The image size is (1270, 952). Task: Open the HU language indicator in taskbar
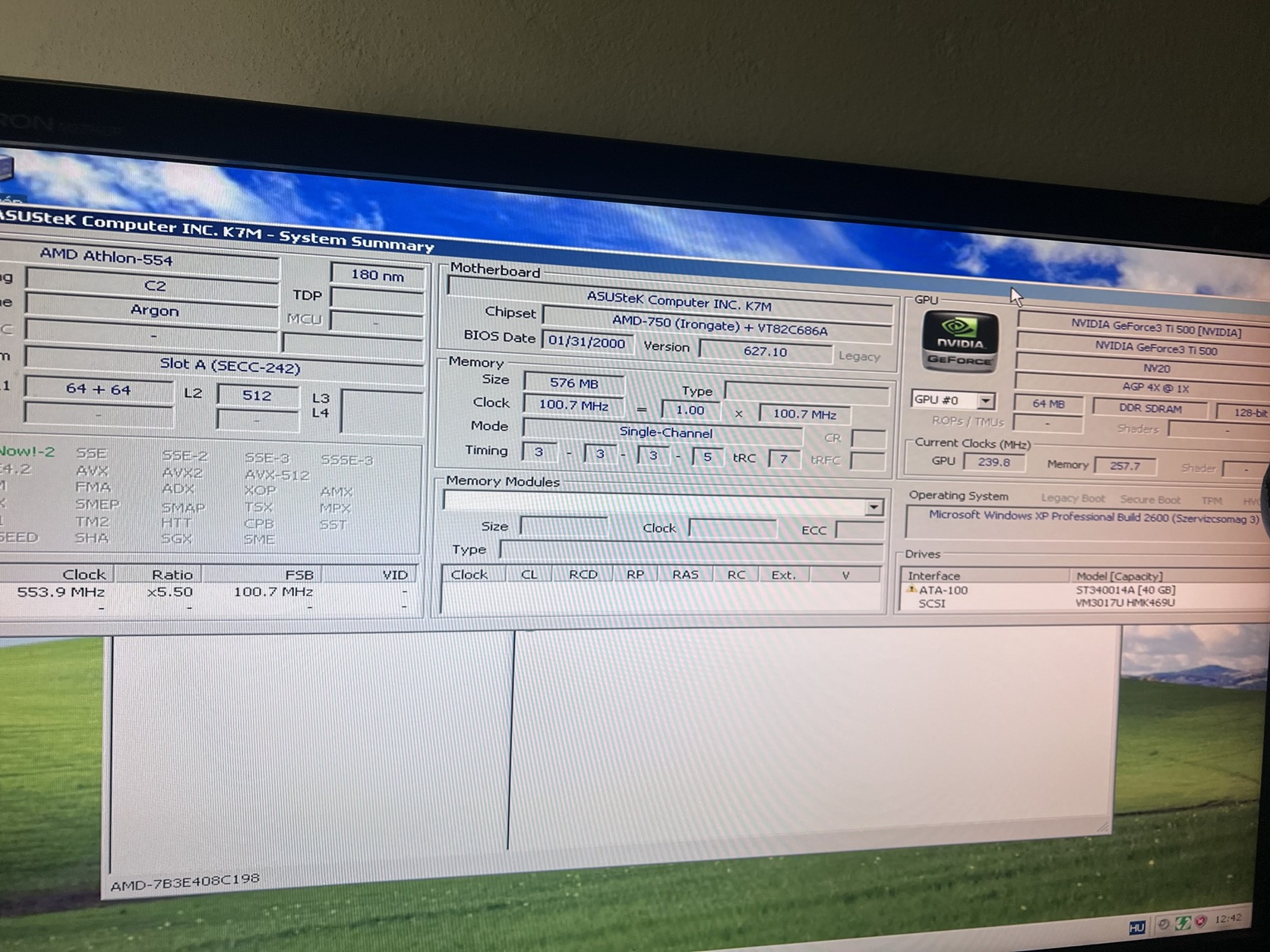tap(1136, 928)
